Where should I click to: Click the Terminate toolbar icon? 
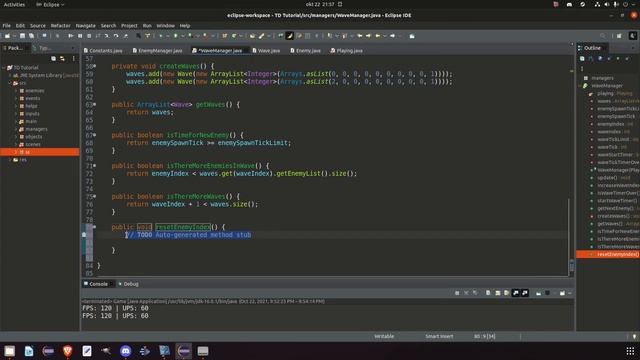(x=89, y=36)
